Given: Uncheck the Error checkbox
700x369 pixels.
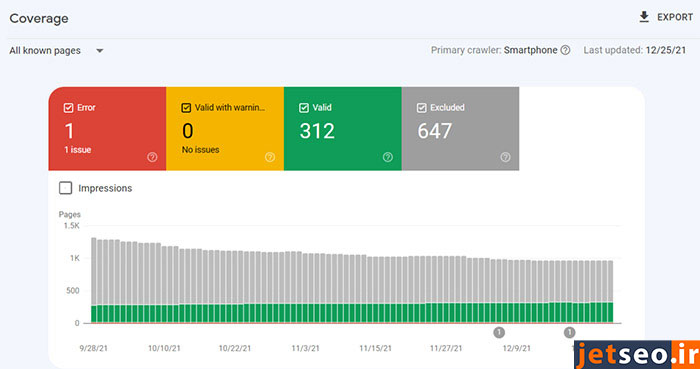Looking at the screenshot, I should (x=68, y=108).
